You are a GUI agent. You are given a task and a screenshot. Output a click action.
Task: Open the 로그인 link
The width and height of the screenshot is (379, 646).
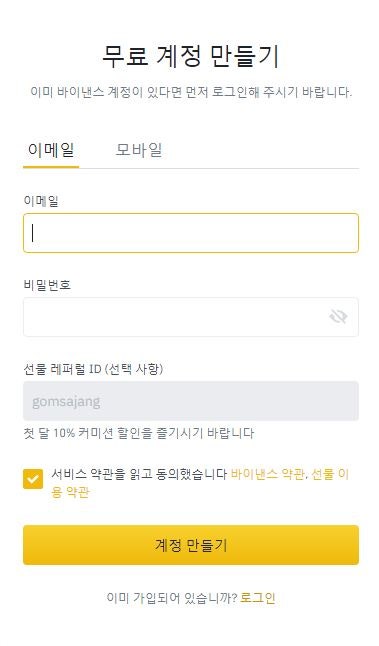[257, 598]
